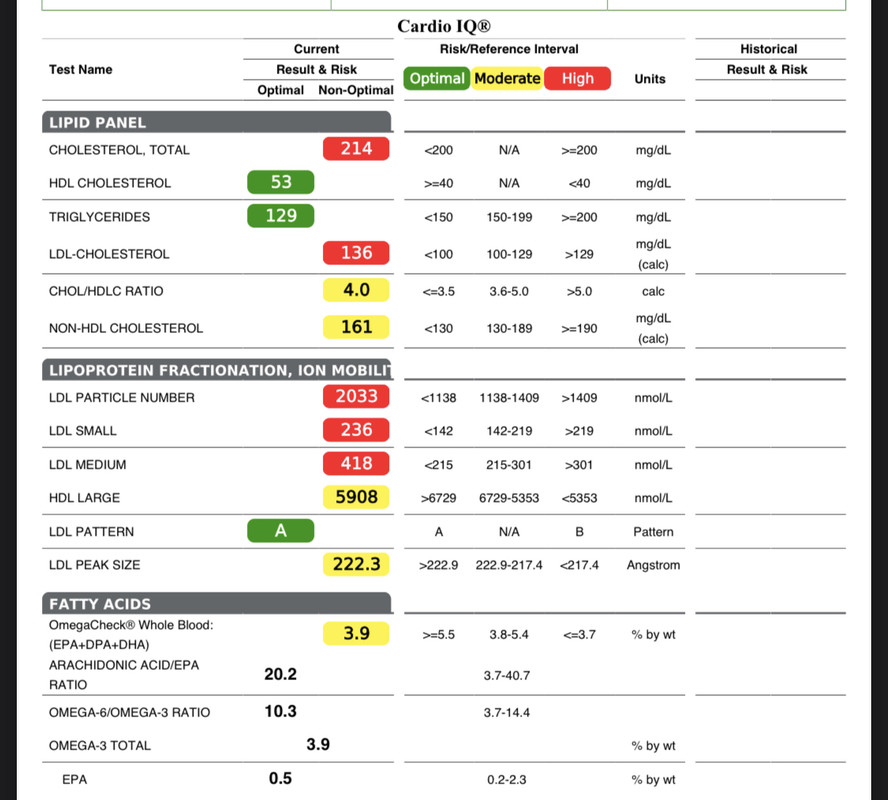Click the Historical column header
This screenshot has width=888, height=800.
(769, 49)
